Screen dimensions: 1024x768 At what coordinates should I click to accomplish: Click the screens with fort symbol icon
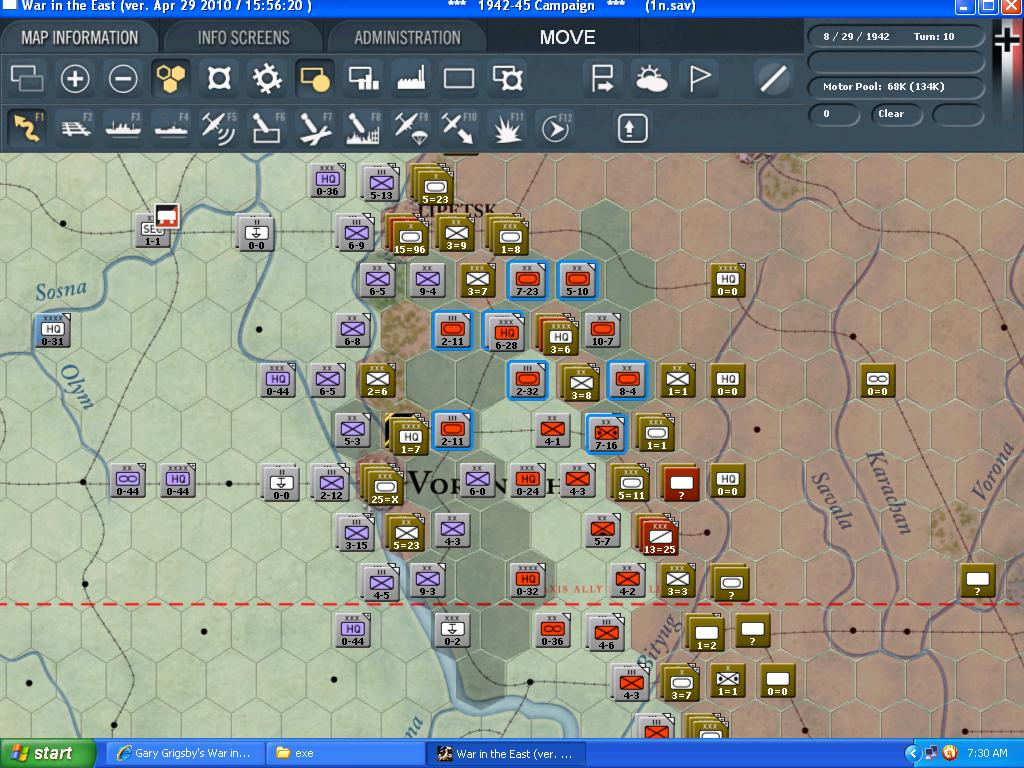(507, 79)
